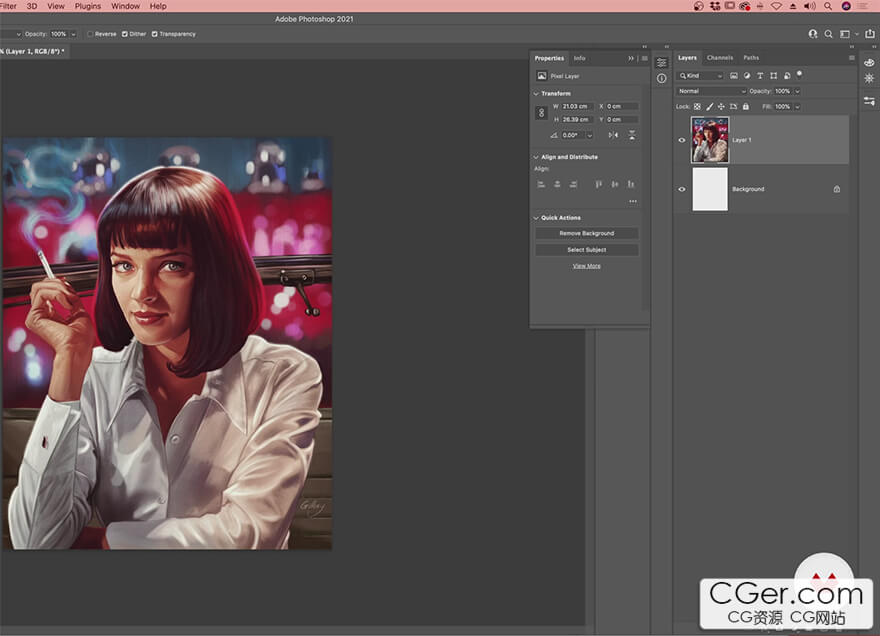Open the Plugins menu
This screenshot has width=880, height=636.
88,6
